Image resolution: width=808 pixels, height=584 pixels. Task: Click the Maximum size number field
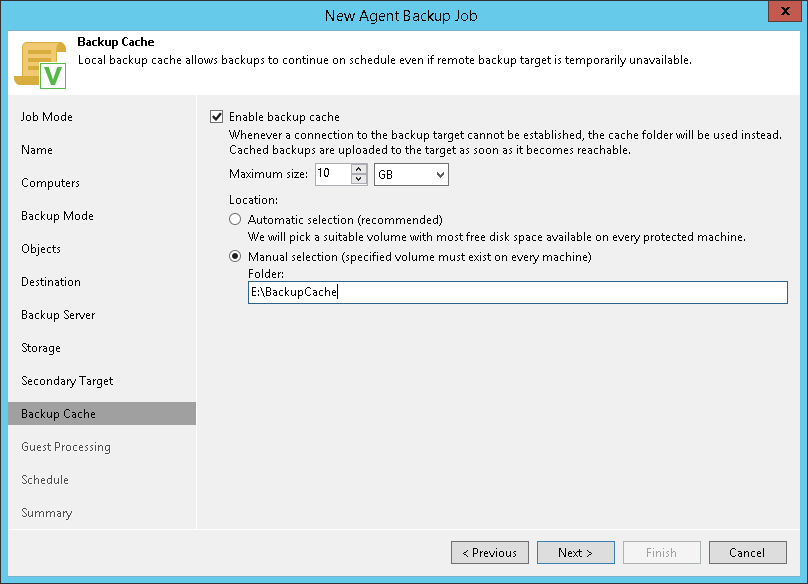[x=332, y=175]
